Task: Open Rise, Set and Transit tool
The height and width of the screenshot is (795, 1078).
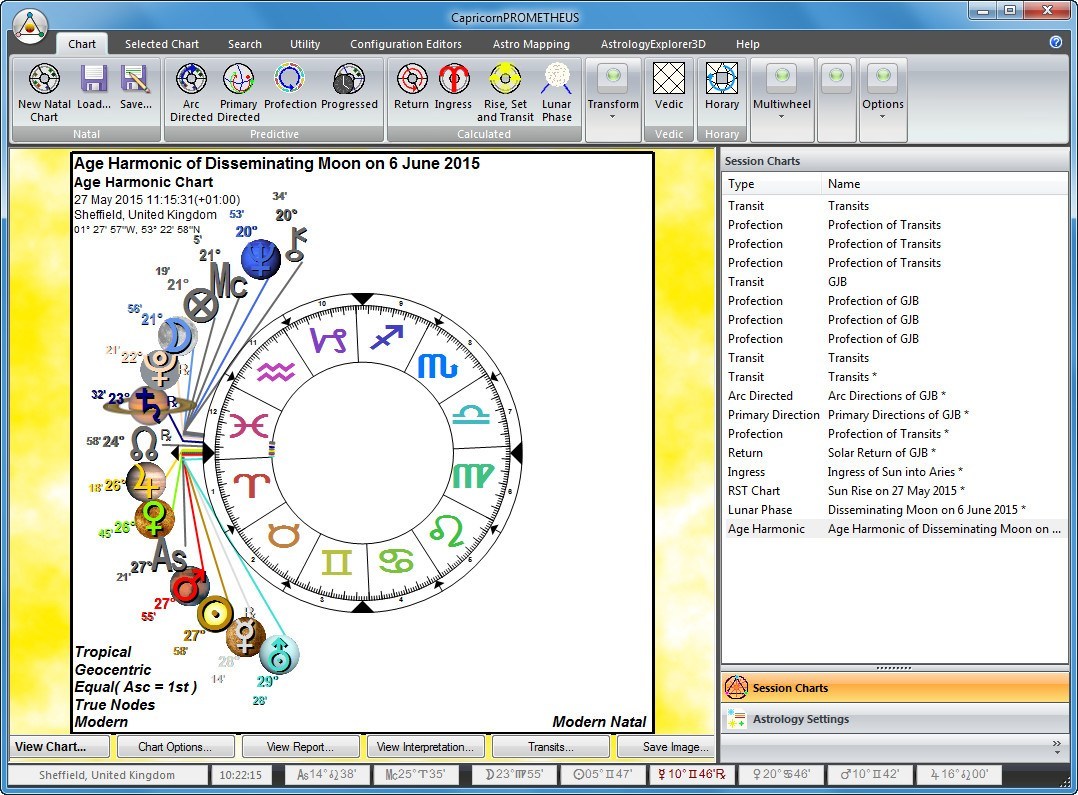Action: coord(505,78)
